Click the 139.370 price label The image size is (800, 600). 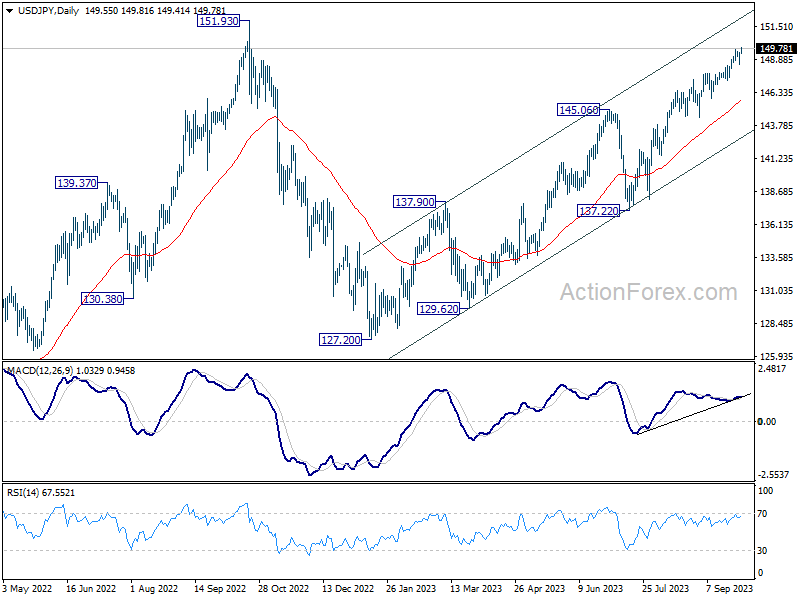point(77,183)
